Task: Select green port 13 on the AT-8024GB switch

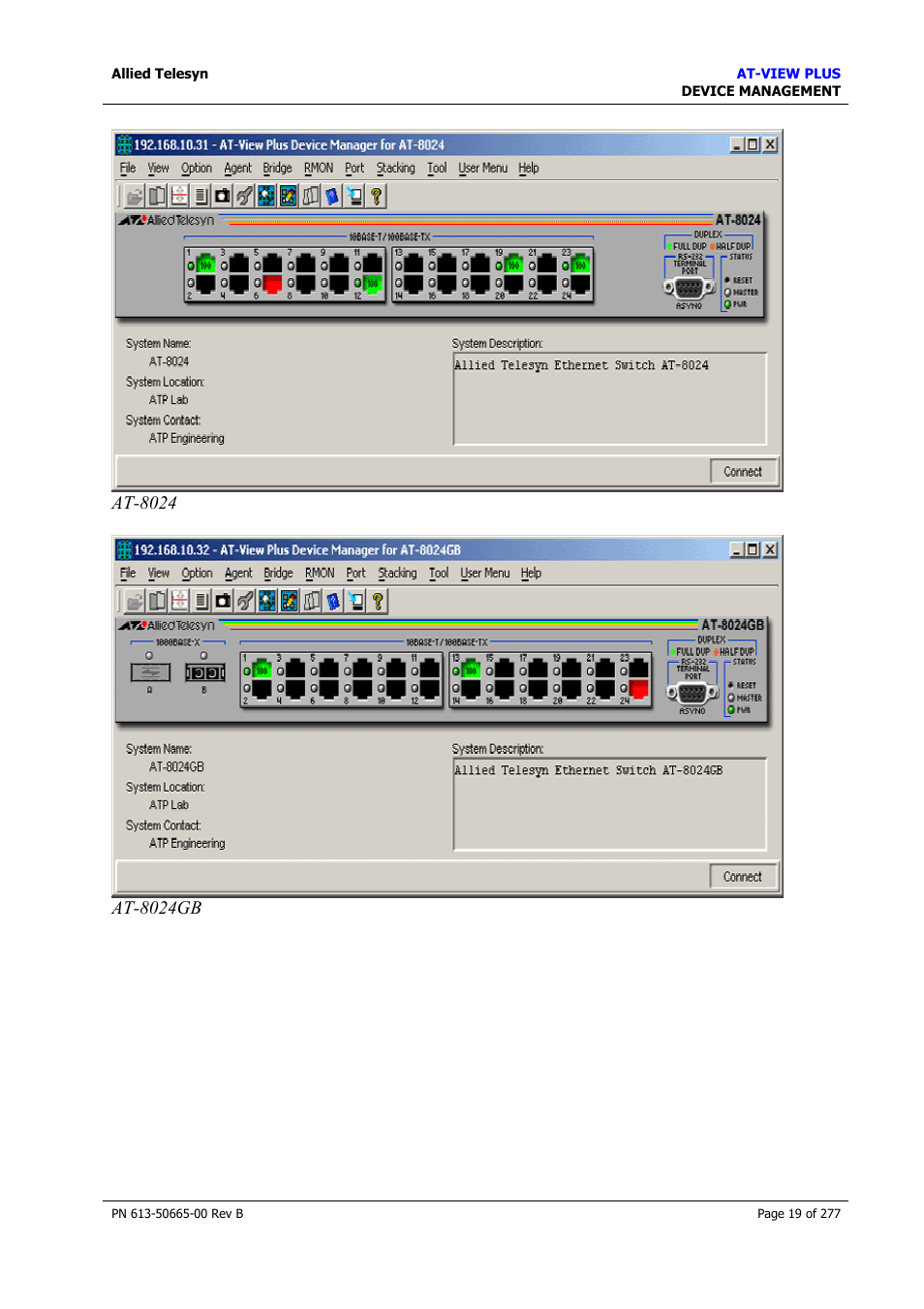Action: tap(472, 670)
